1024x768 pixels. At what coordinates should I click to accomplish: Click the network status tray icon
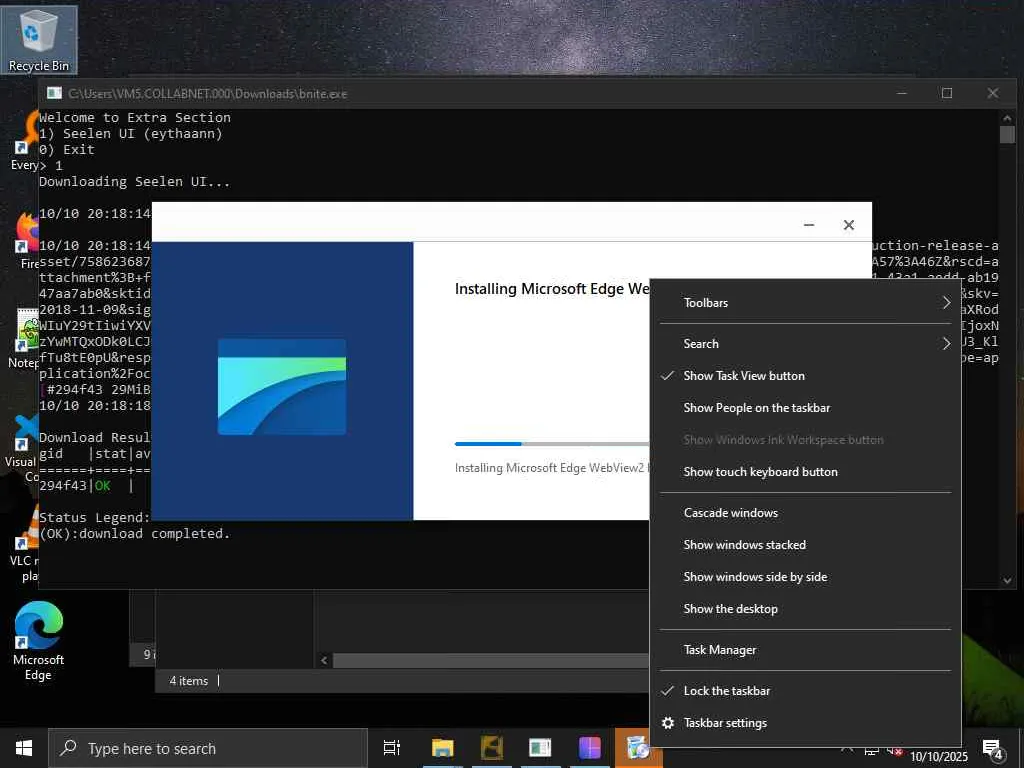click(x=872, y=751)
